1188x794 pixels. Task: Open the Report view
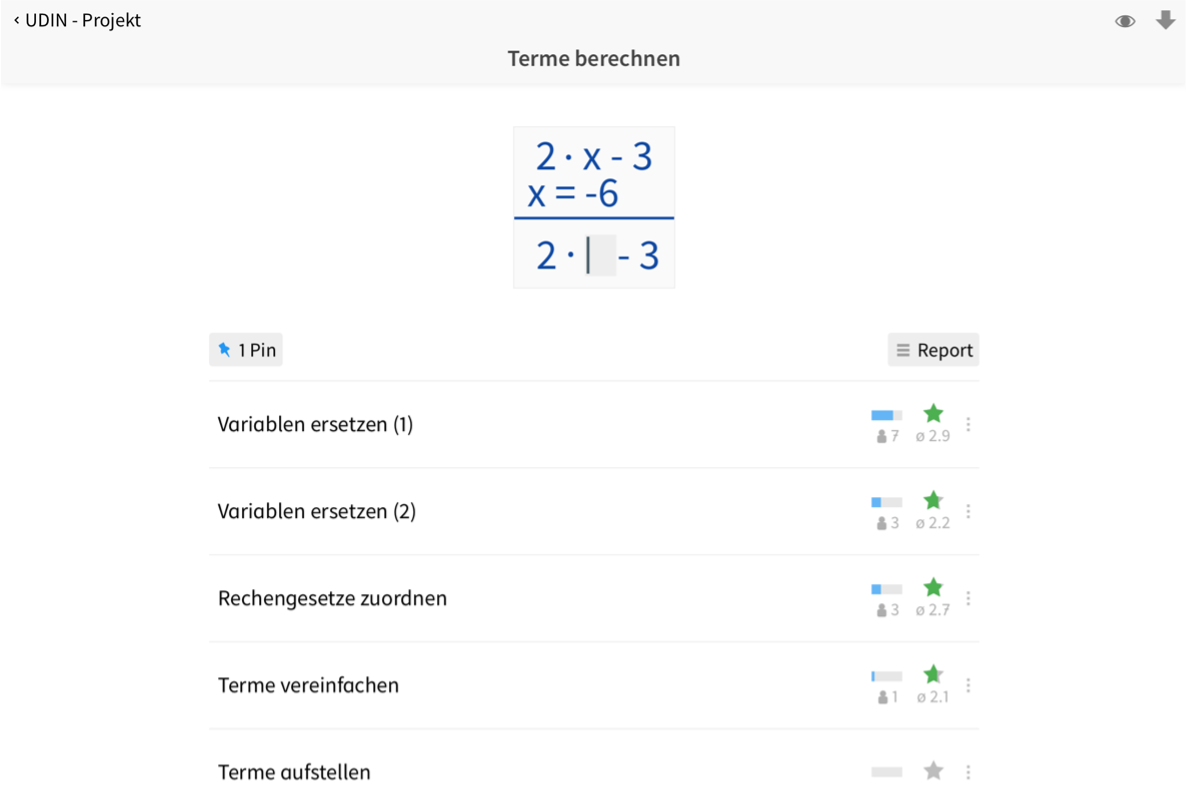[933, 350]
